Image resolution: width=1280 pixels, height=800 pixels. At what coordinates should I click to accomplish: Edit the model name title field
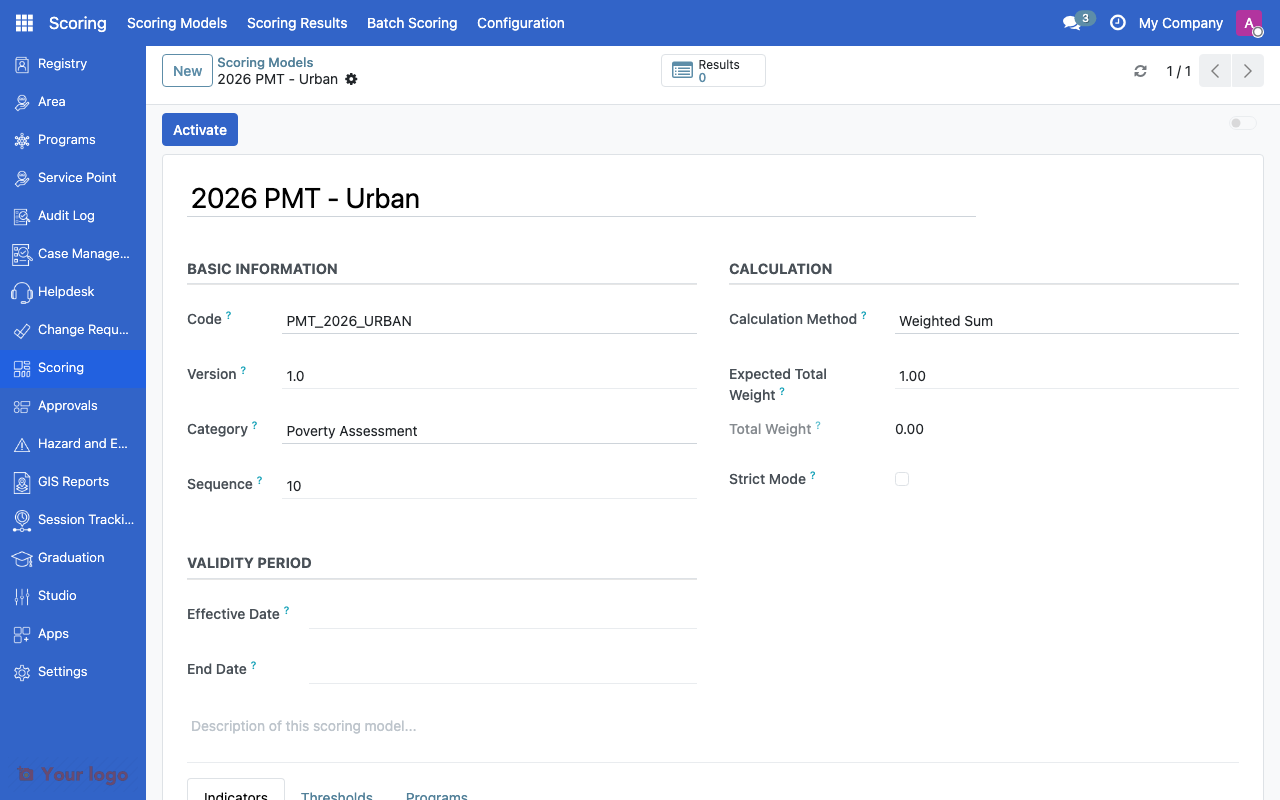[x=581, y=198]
